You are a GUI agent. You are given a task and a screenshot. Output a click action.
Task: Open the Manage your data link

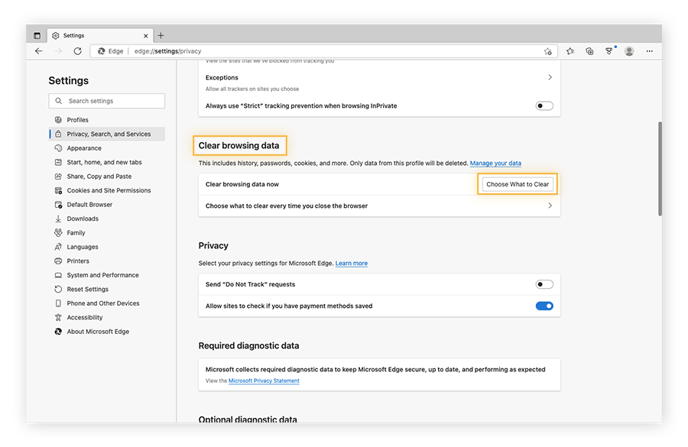[495, 163]
